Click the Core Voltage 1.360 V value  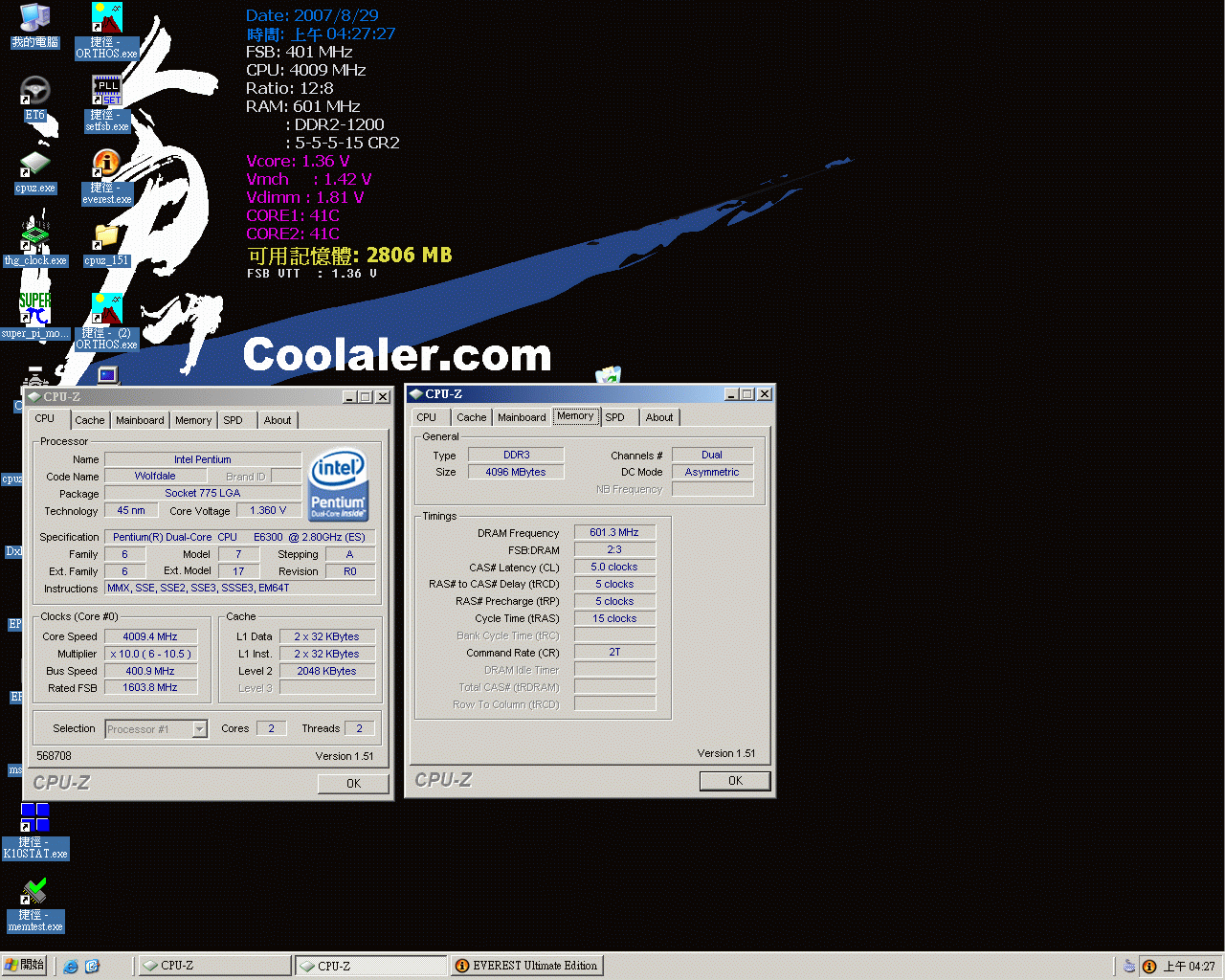pos(268,510)
